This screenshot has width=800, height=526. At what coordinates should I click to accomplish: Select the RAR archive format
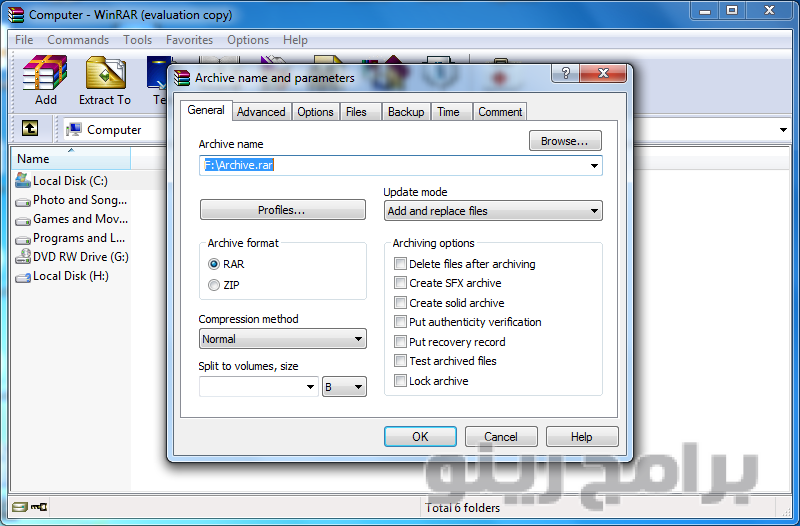pyautogui.click(x=214, y=264)
